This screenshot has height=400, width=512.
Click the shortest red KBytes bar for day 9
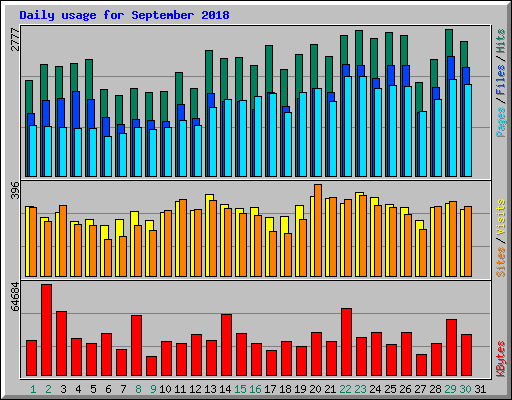click(152, 366)
